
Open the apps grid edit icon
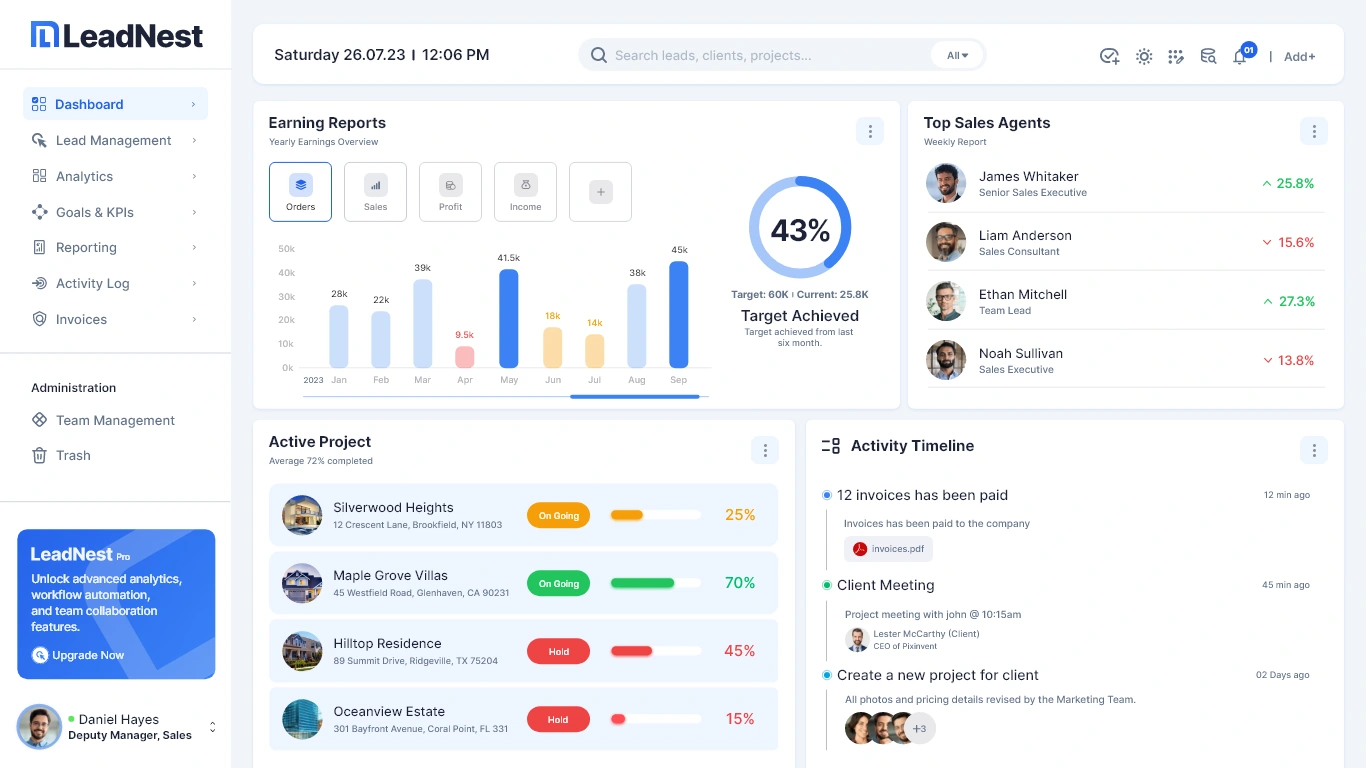[x=1176, y=56]
